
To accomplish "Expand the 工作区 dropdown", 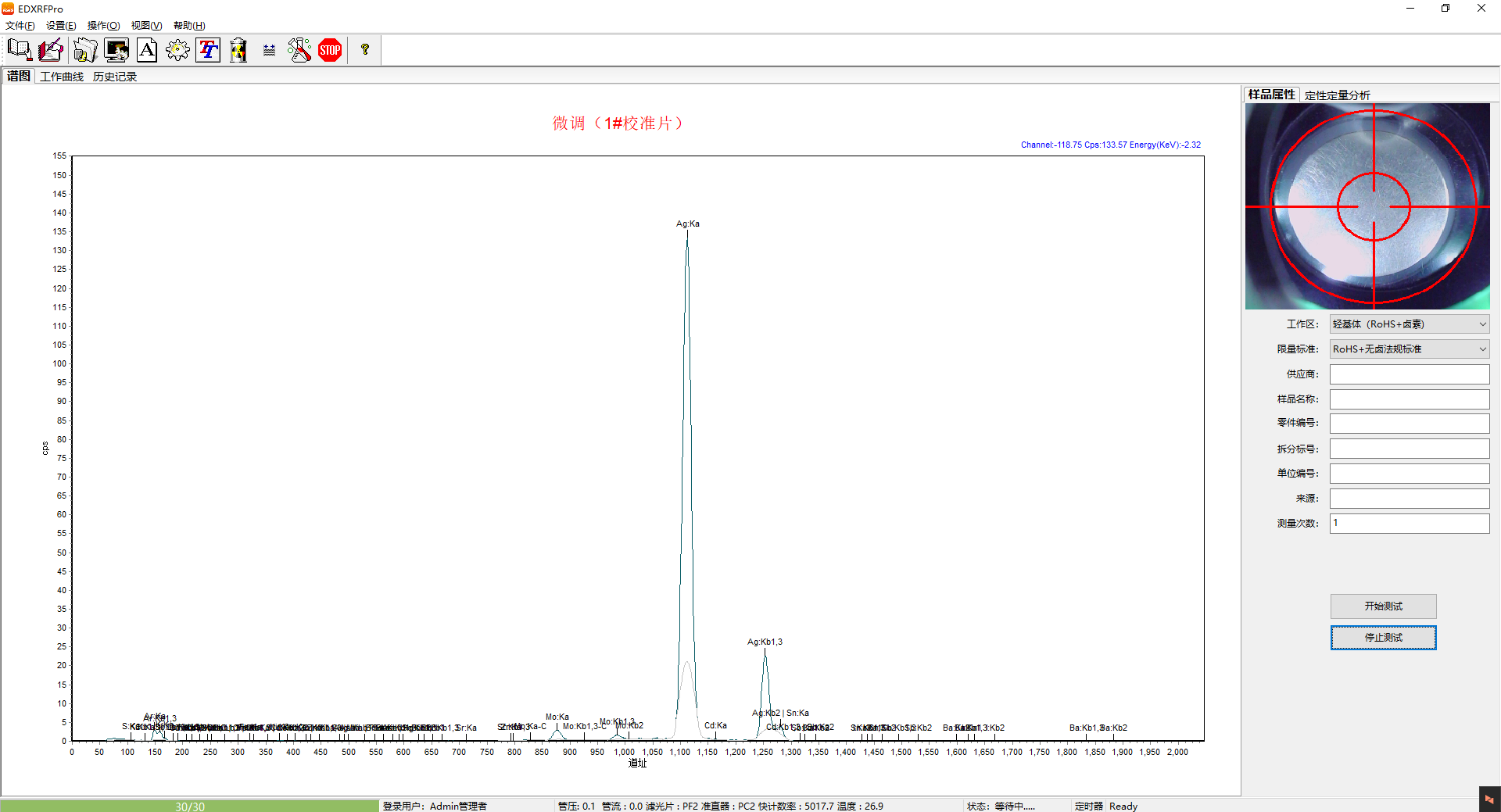I will point(1410,324).
